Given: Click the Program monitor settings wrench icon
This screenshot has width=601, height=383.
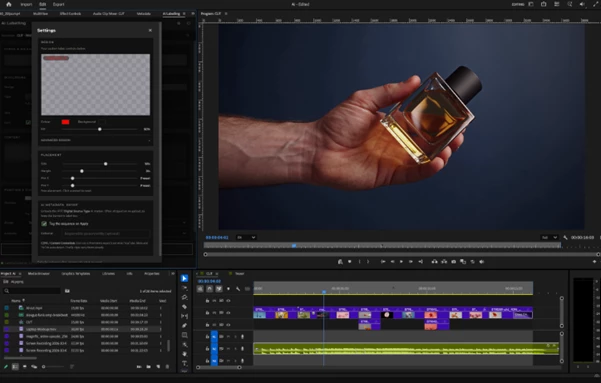Looking at the screenshot, I should [x=565, y=237].
